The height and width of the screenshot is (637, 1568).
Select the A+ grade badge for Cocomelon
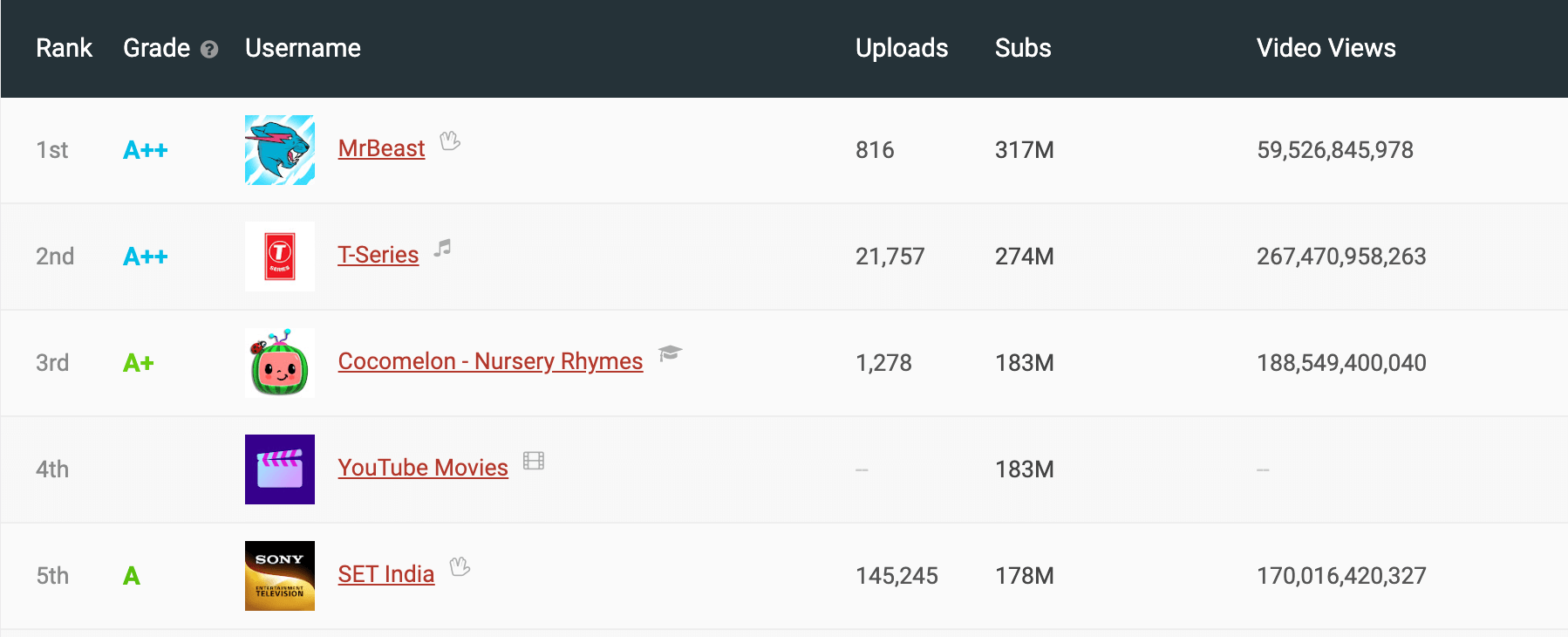tap(137, 362)
